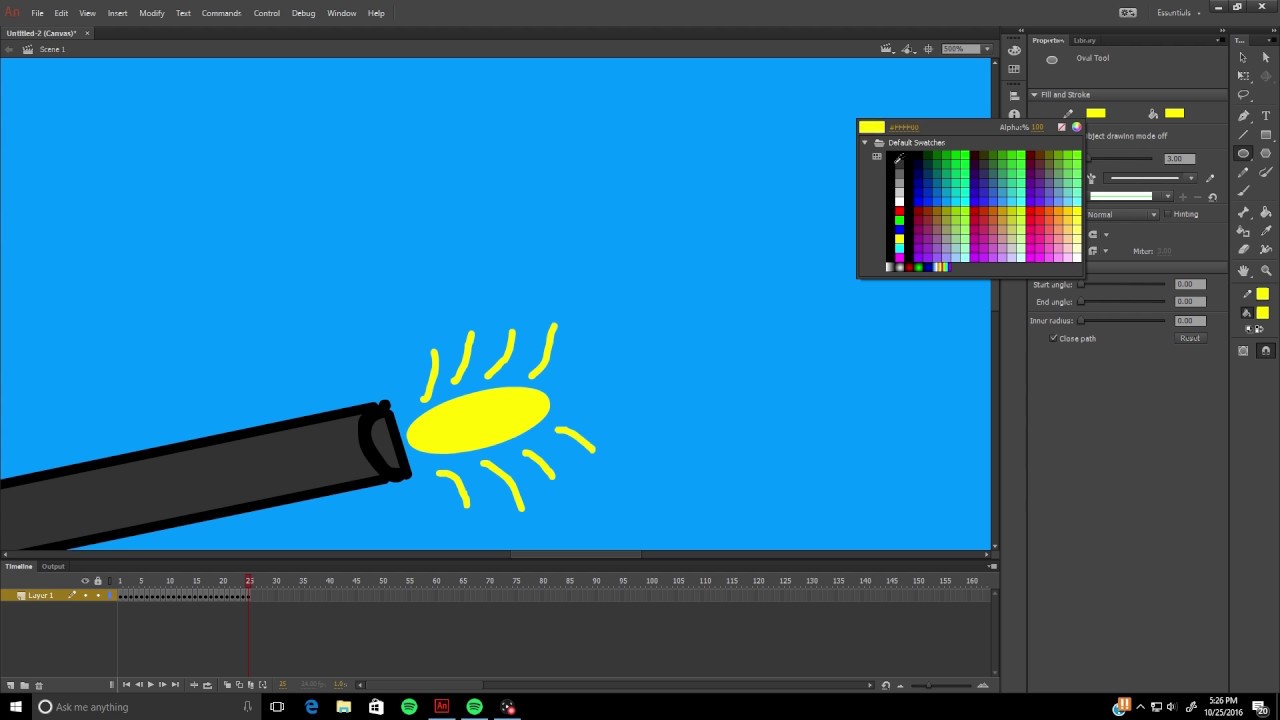Toggle lock for all layers
1280x720 pixels.
(x=97, y=581)
